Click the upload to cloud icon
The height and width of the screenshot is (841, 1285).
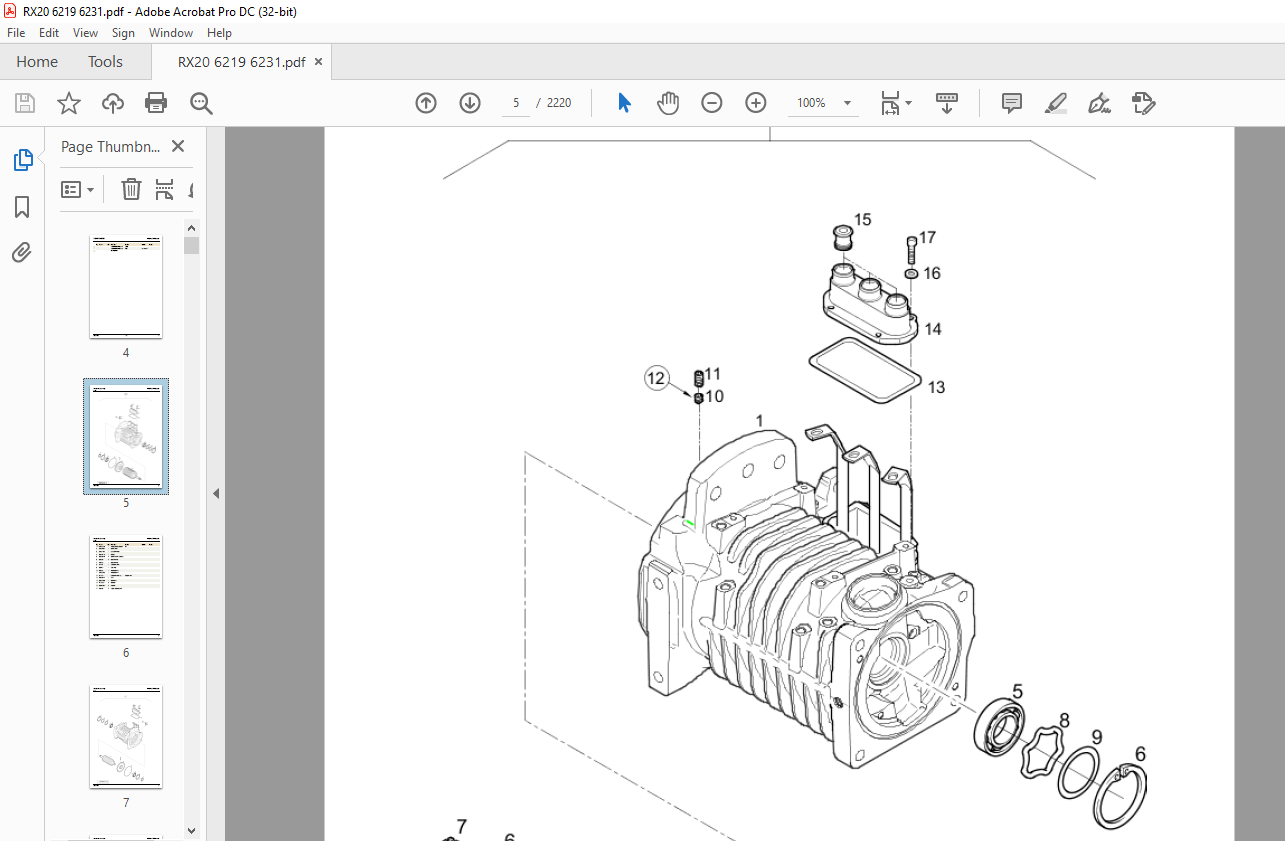coord(113,103)
